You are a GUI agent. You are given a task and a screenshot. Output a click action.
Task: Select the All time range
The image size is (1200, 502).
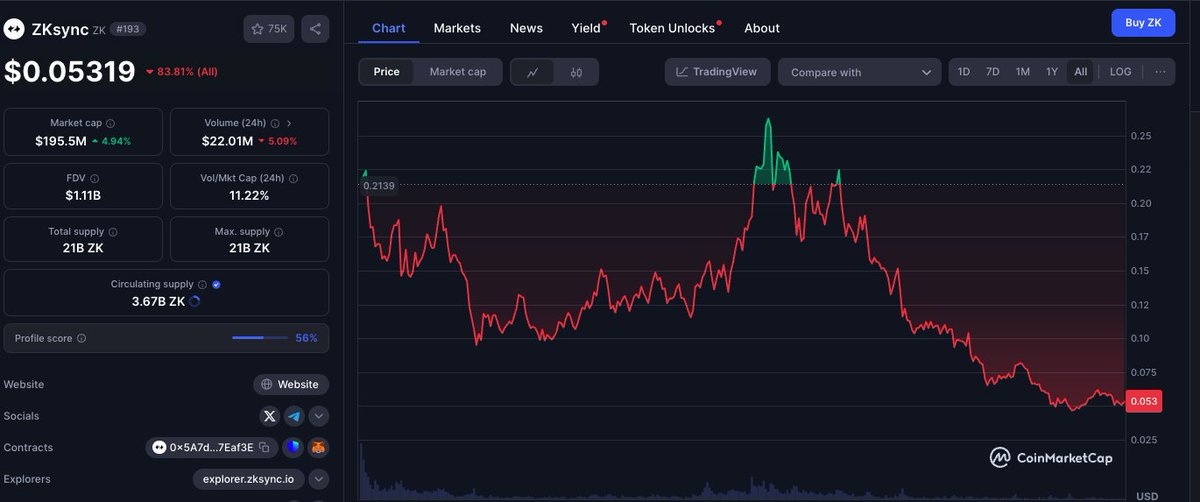(x=1081, y=72)
